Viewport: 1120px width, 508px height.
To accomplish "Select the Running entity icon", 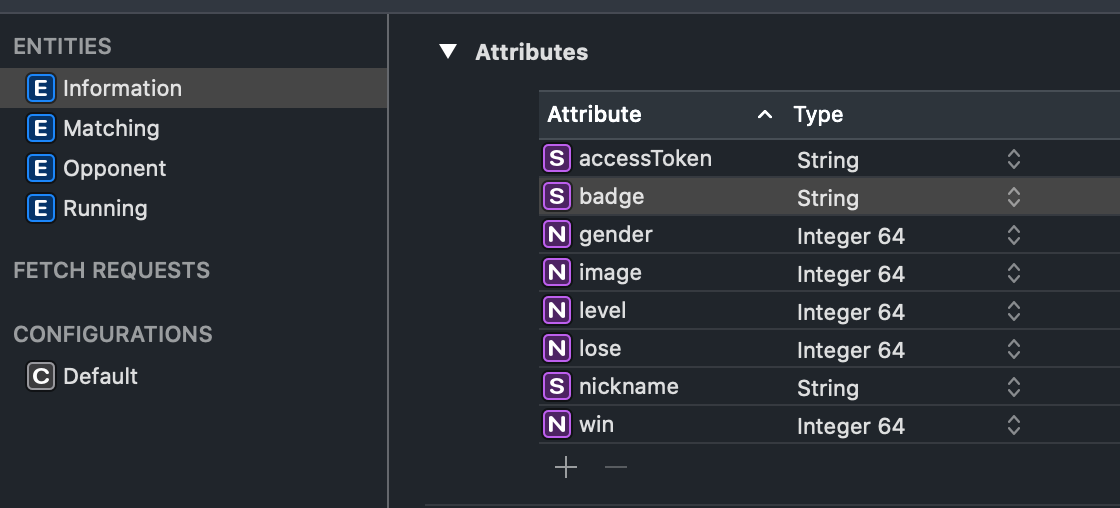I will tap(41, 208).
